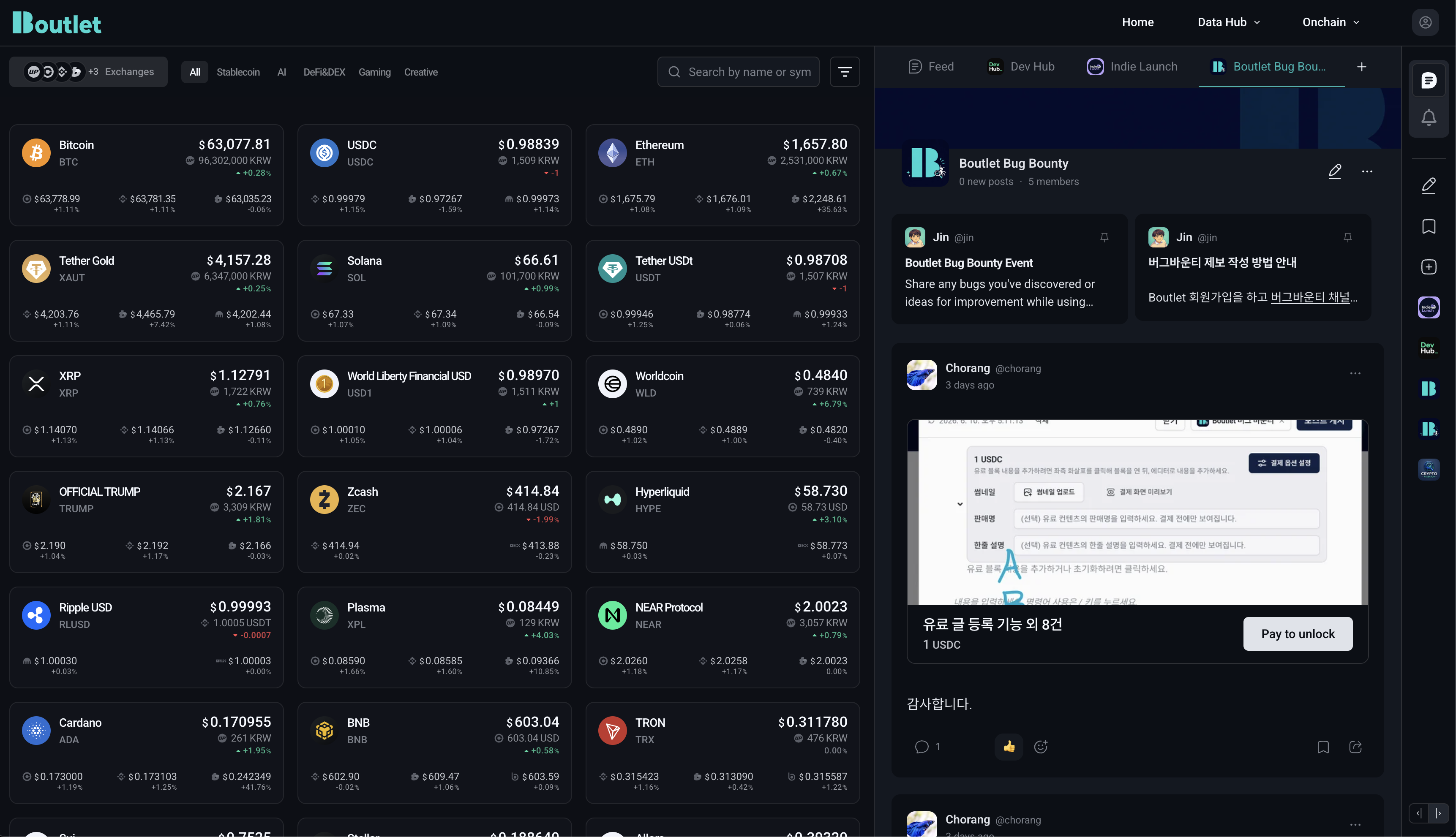This screenshot has height=837, width=1456.
Task: Click the Boutlet logo
Action: (56, 23)
